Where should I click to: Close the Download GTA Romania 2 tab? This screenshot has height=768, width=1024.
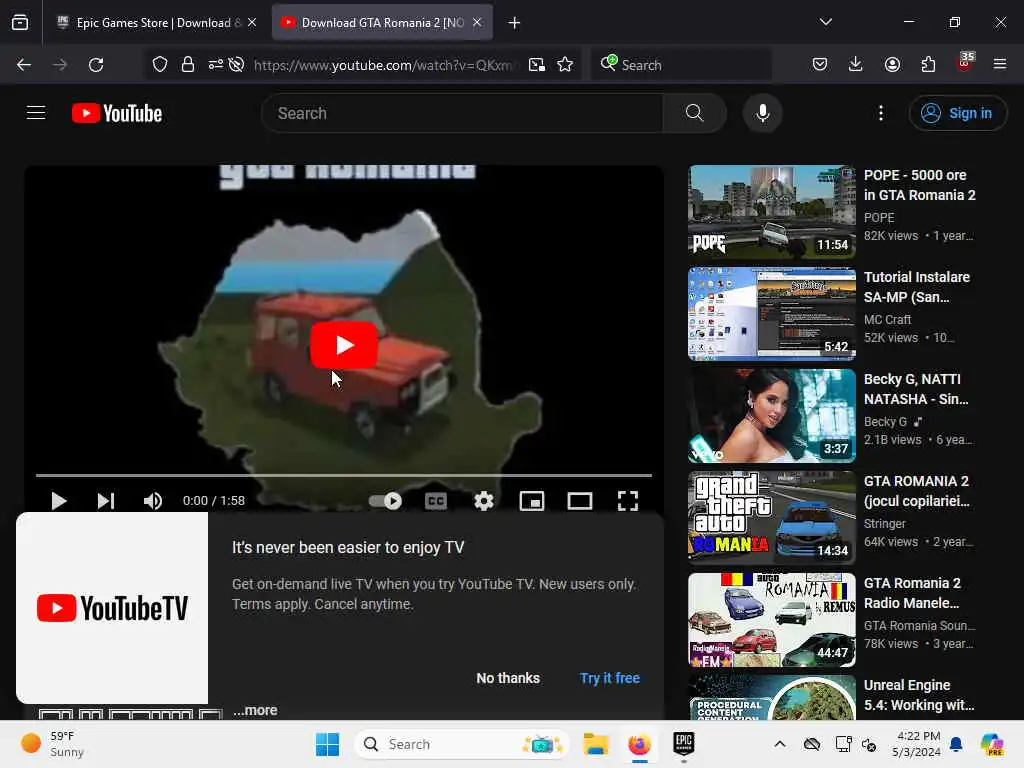[x=477, y=22]
